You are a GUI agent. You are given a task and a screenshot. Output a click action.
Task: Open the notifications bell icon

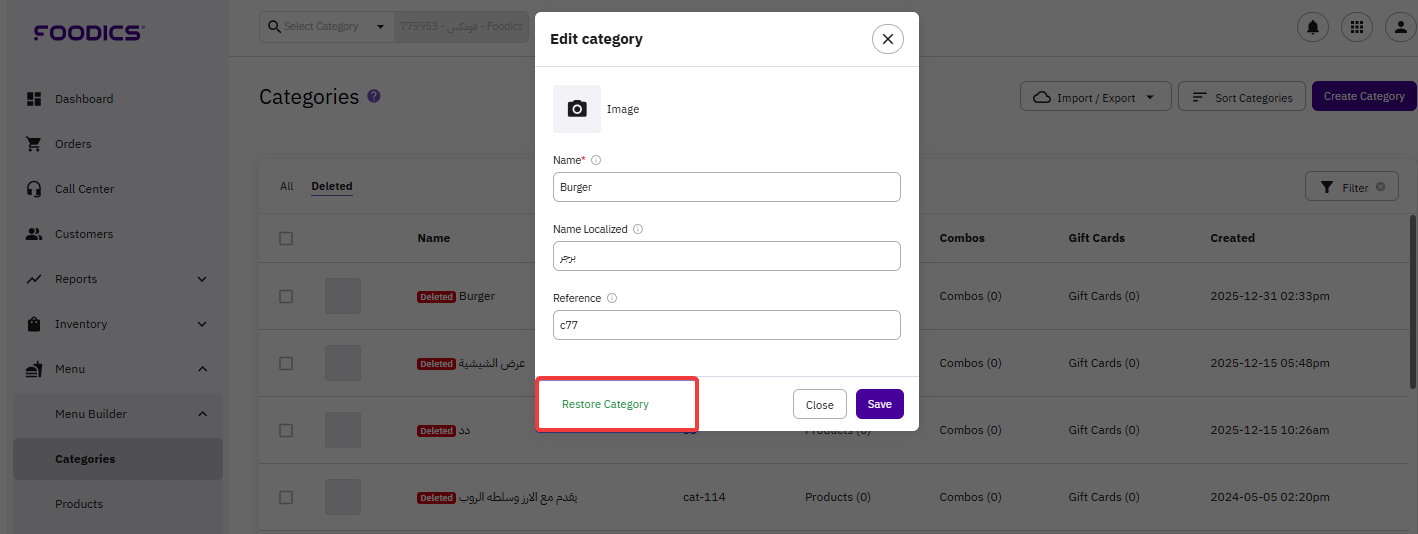click(1312, 27)
